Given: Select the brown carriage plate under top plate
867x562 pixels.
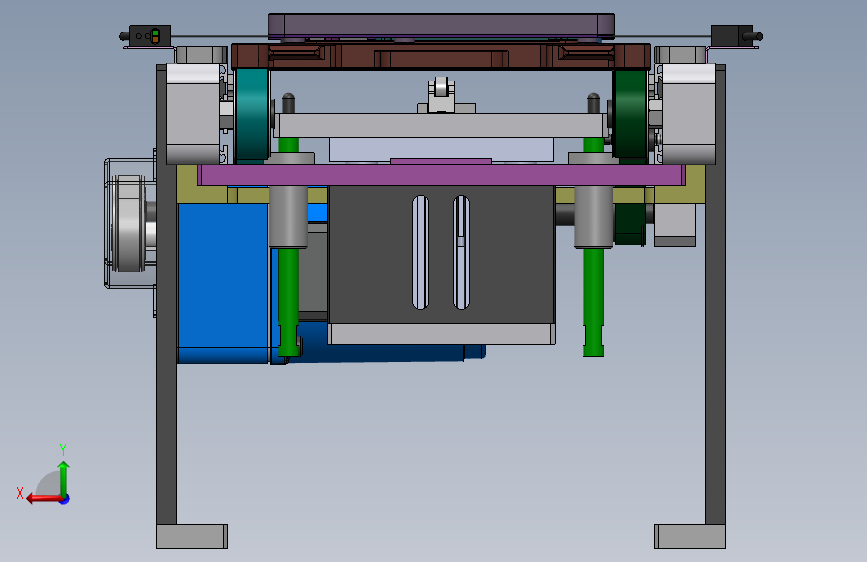Looking at the screenshot, I should point(441,56).
